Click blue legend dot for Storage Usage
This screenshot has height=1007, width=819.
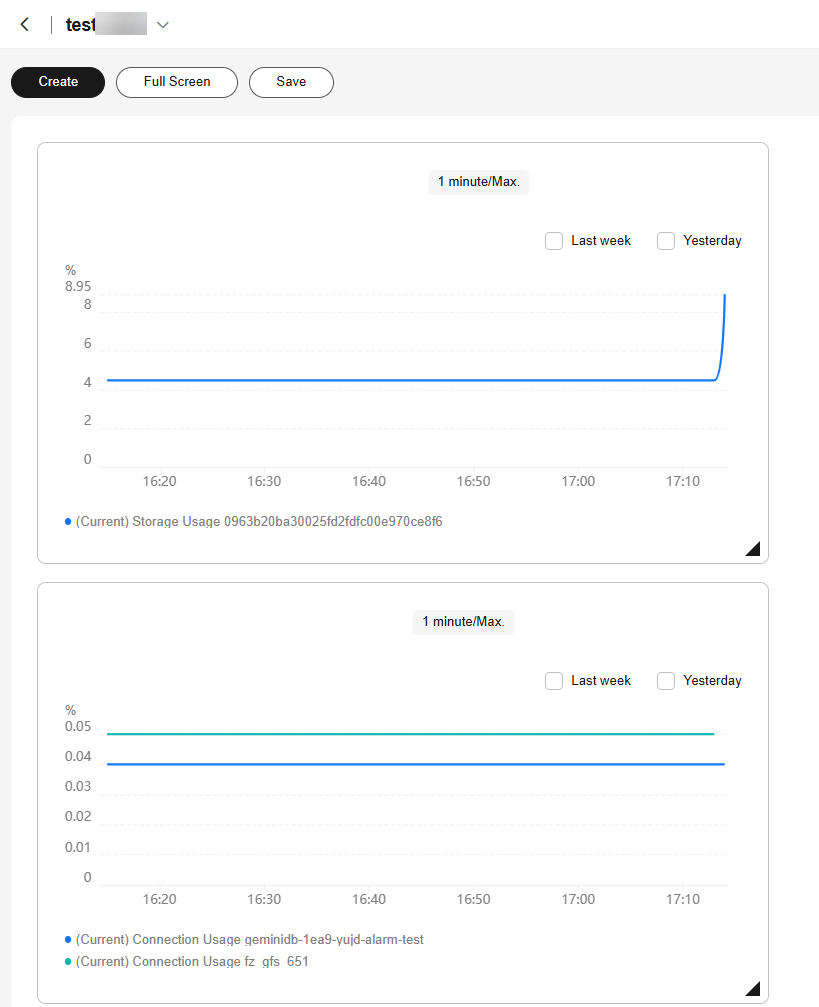point(68,521)
